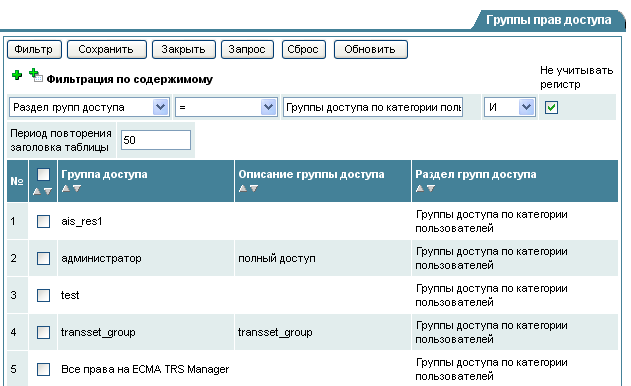Focus the Период повторения заголовка field
631x386 pixels.
coord(156,140)
